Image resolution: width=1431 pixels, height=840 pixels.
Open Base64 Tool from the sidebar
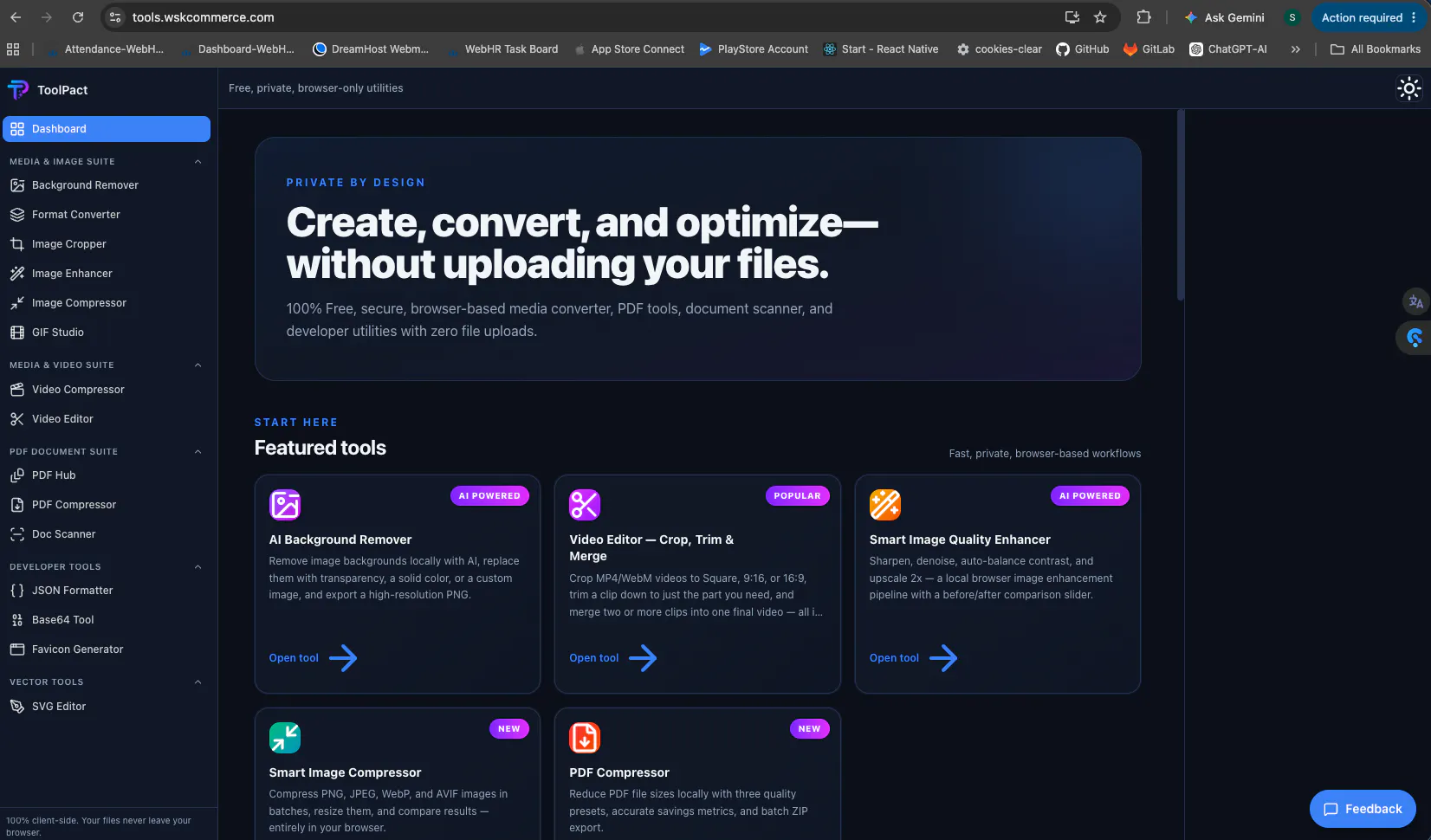tap(107, 620)
